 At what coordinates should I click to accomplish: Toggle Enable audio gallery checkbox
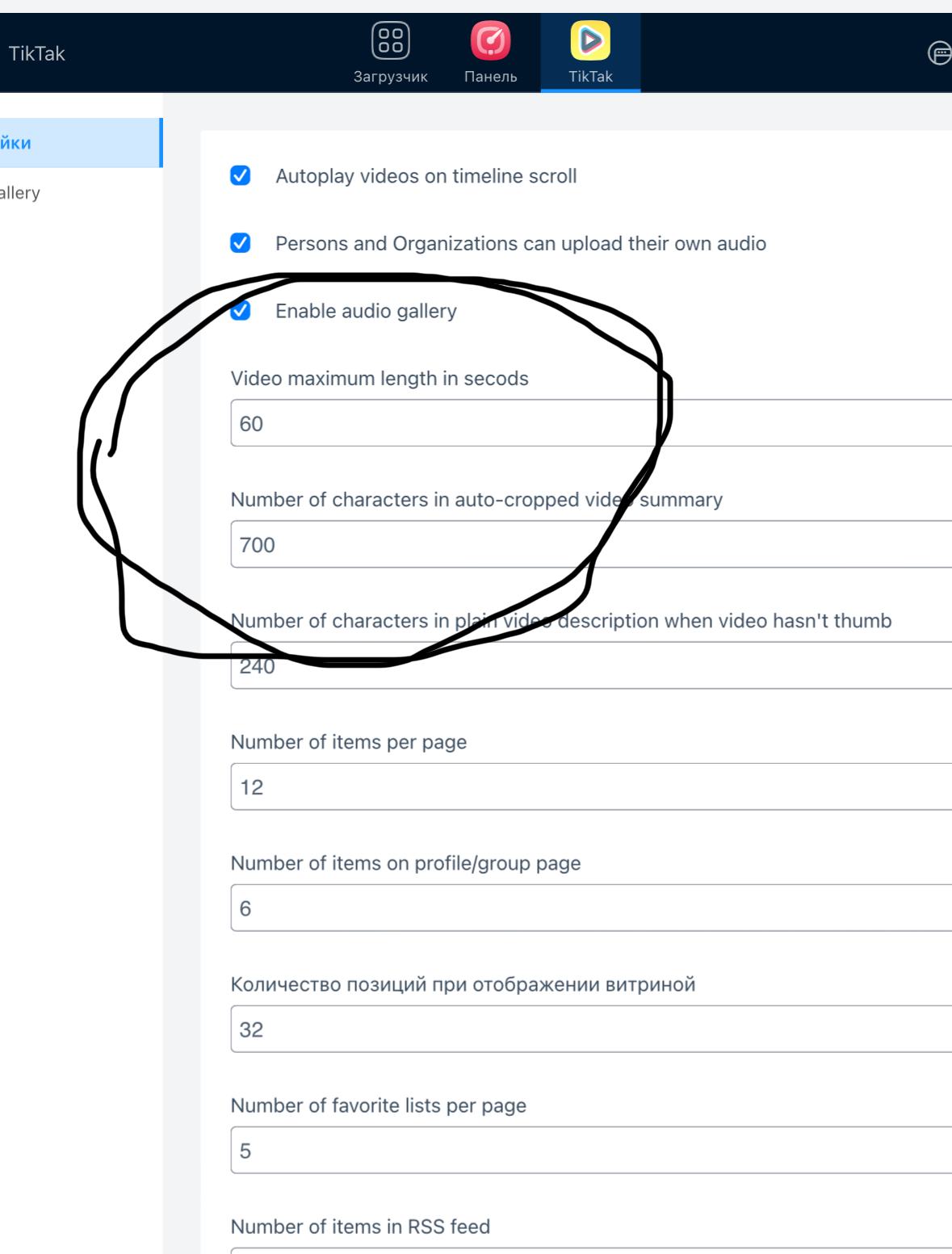(241, 311)
